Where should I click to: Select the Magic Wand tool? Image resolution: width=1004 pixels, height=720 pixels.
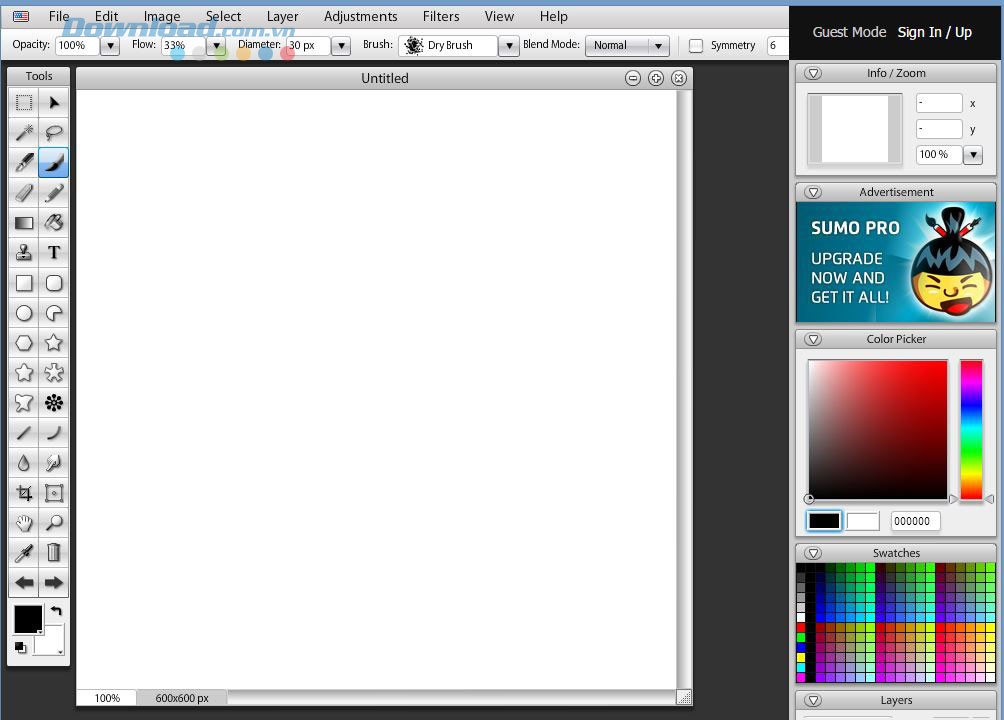tap(24, 132)
